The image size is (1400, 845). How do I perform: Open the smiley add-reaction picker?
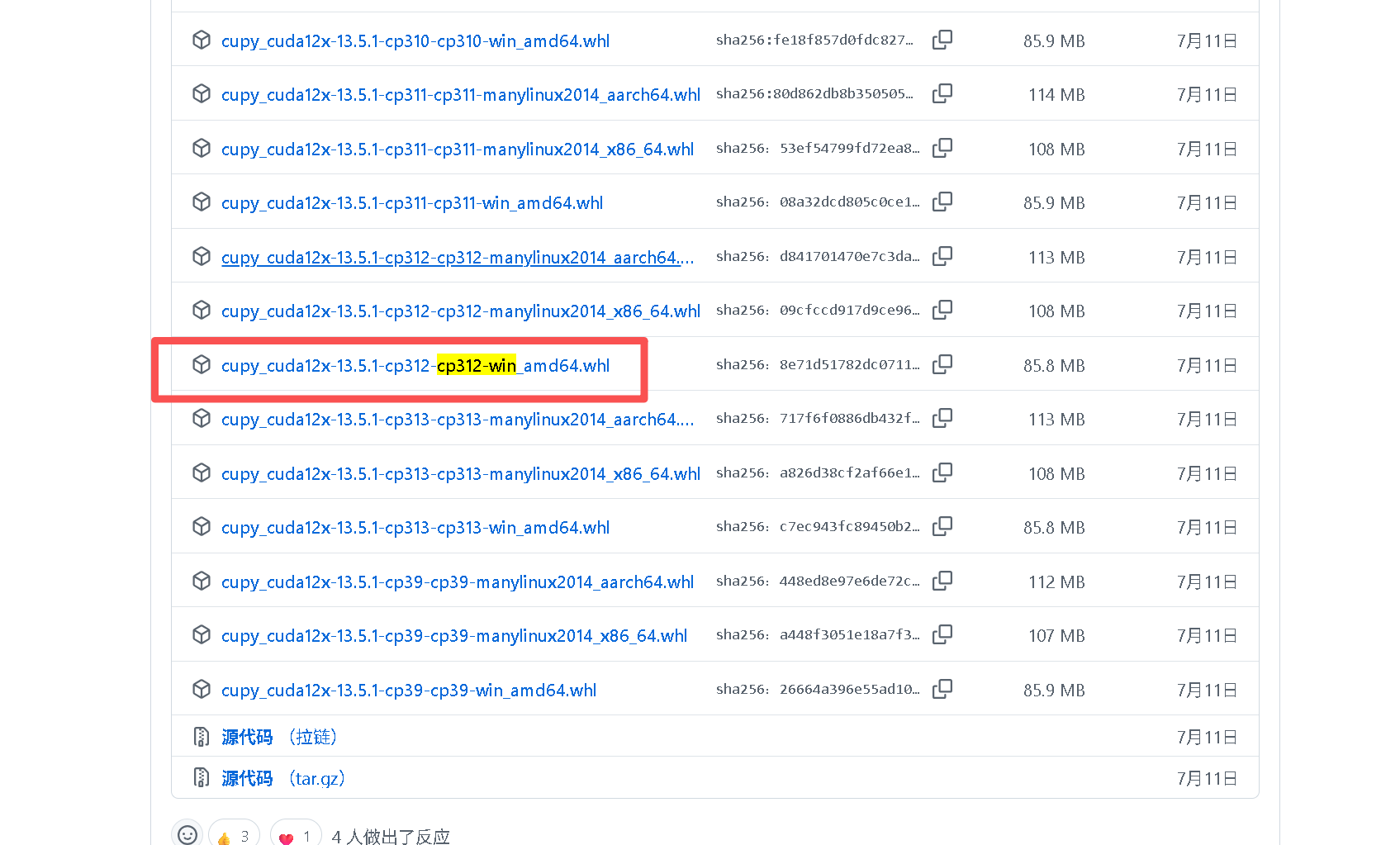coord(187,834)
